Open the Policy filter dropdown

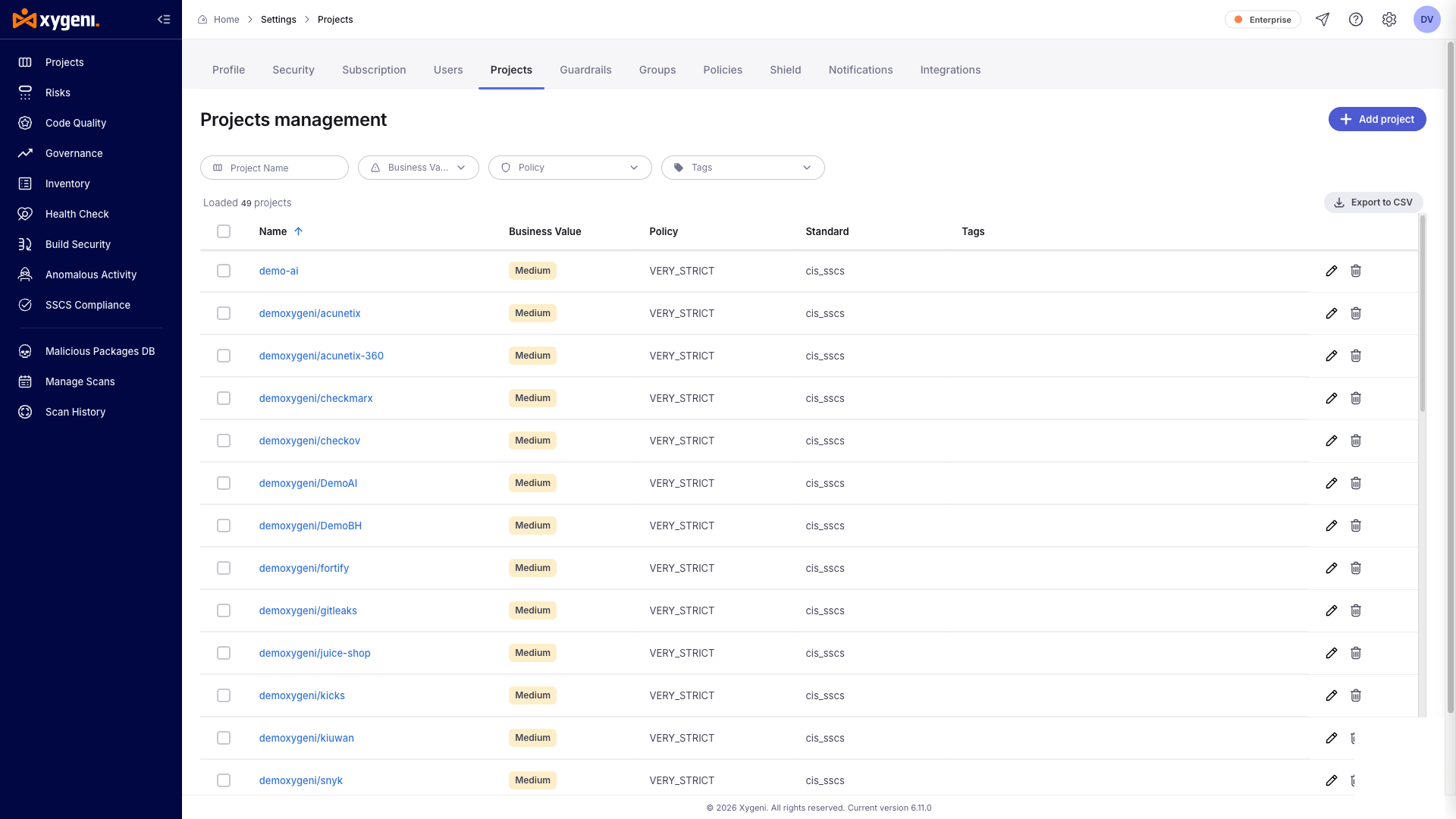570,168
